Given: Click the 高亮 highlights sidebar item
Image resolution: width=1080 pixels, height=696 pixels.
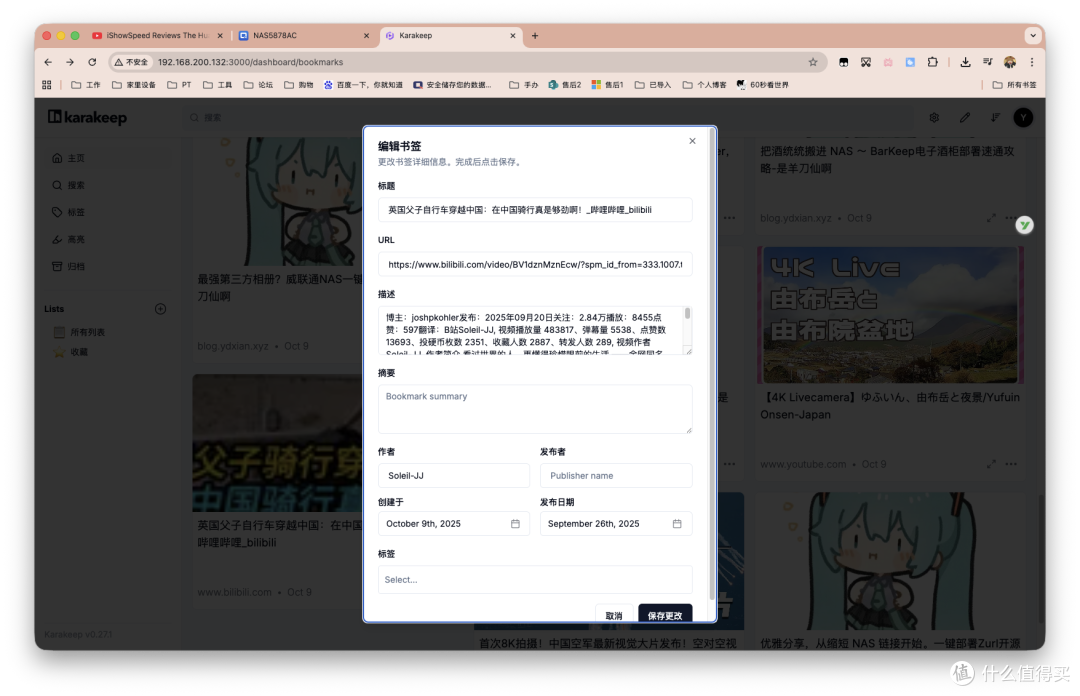Looking at the screenshot, I should [107, 239].
